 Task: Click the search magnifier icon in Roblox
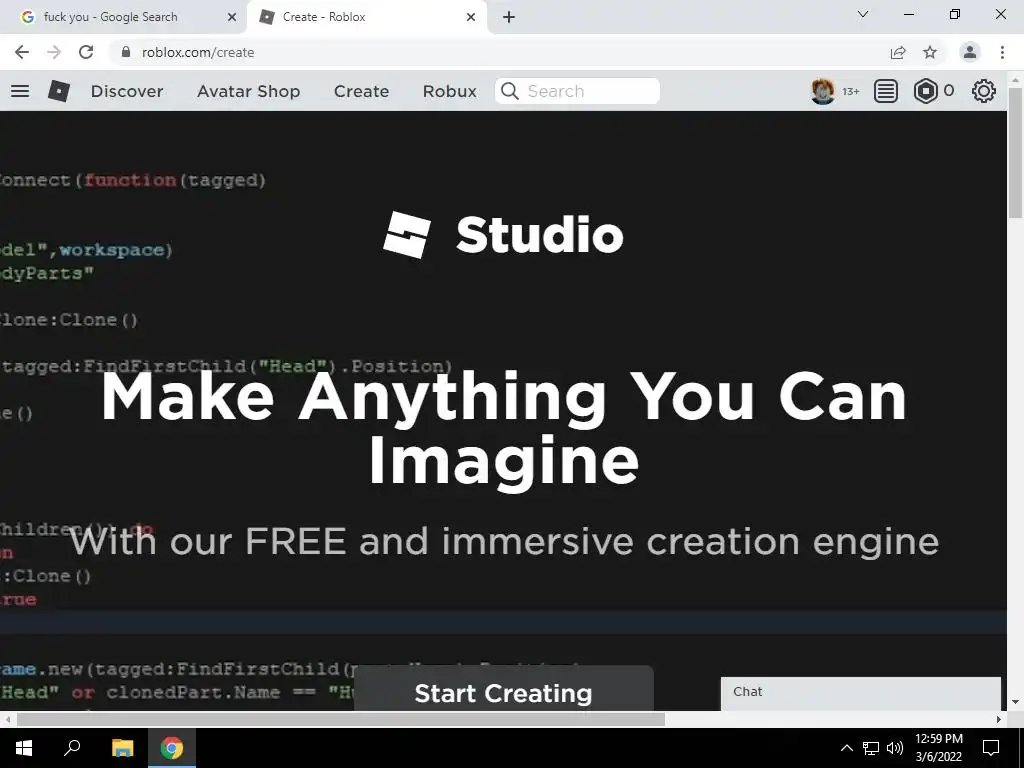pyautogui.click(x=509, y=91)
